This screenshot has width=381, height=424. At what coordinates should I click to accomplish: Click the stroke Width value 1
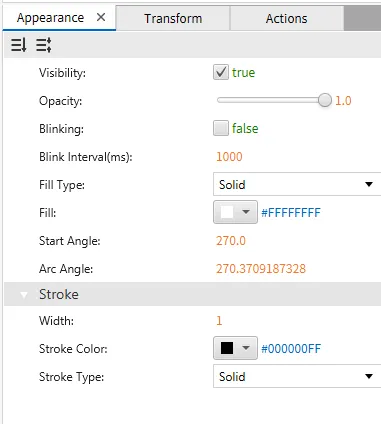(x=219, y=321)
